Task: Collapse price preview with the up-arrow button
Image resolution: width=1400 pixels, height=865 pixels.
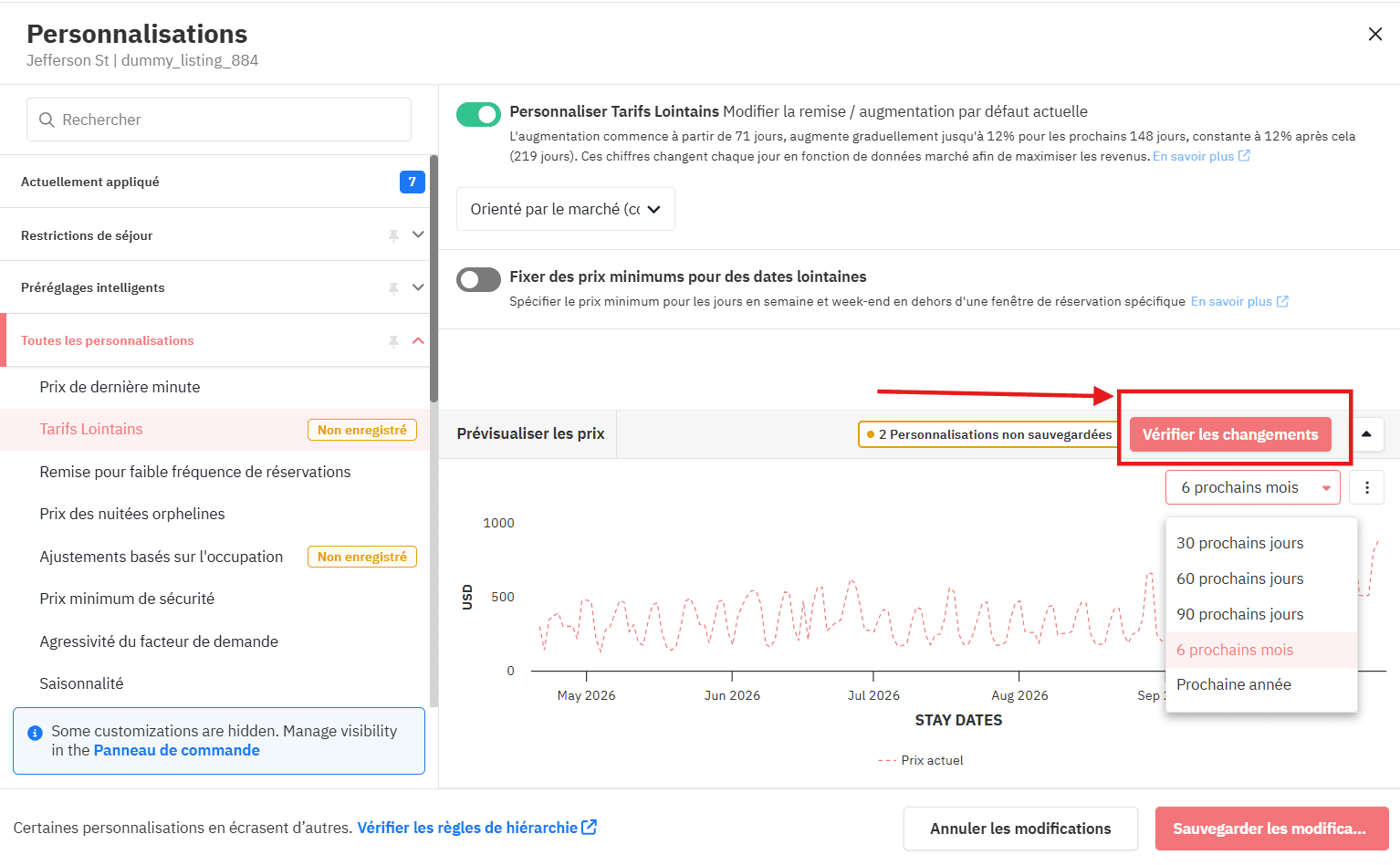Action: click(x=1366, y=434)
